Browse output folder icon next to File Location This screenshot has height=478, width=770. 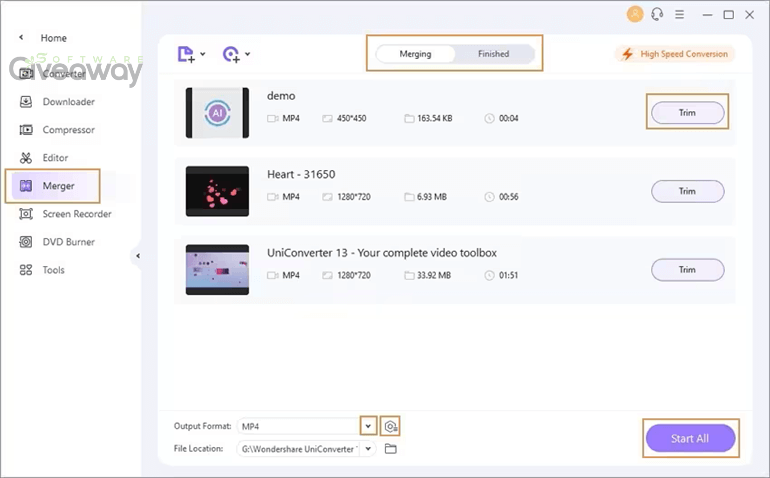click(390, 449)
